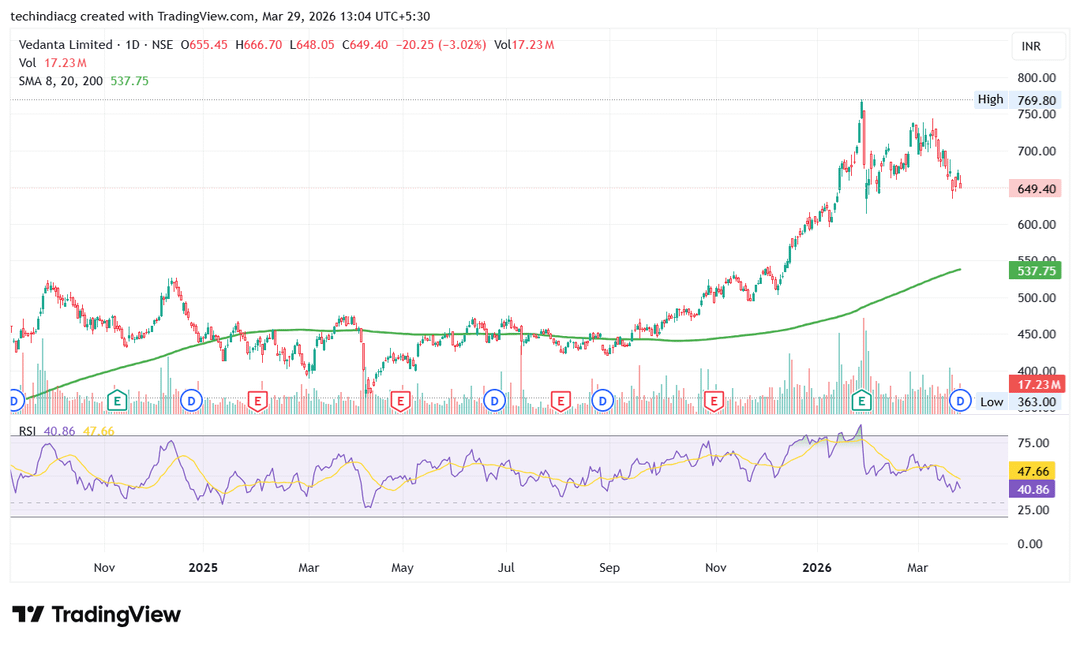Select the red 17.23M volume tag on axis

tap(1035, 384)
